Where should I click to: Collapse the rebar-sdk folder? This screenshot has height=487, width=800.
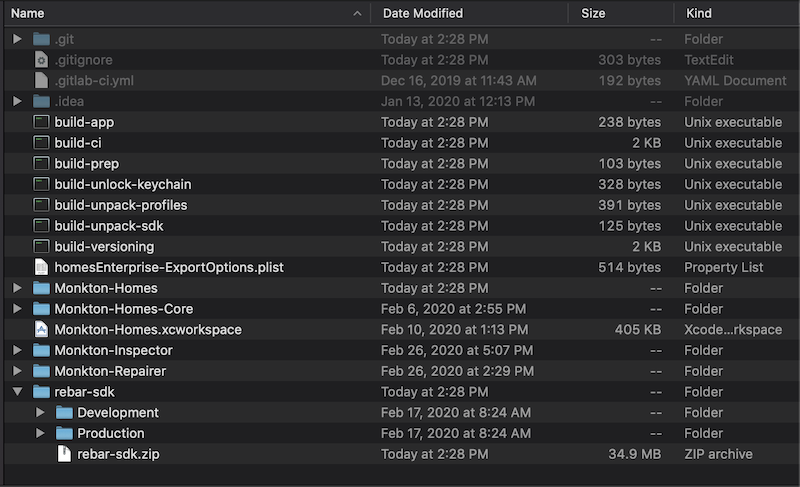coord(17,392)
